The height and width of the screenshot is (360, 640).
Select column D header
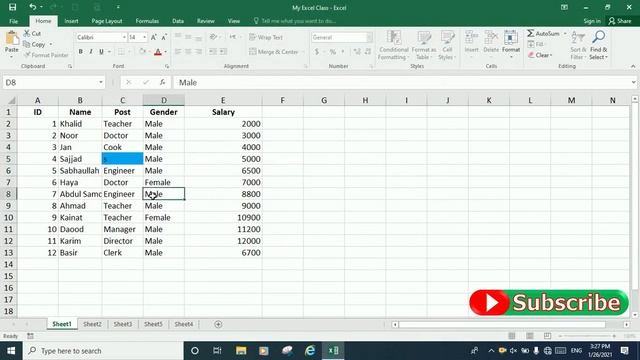(164, 100)
